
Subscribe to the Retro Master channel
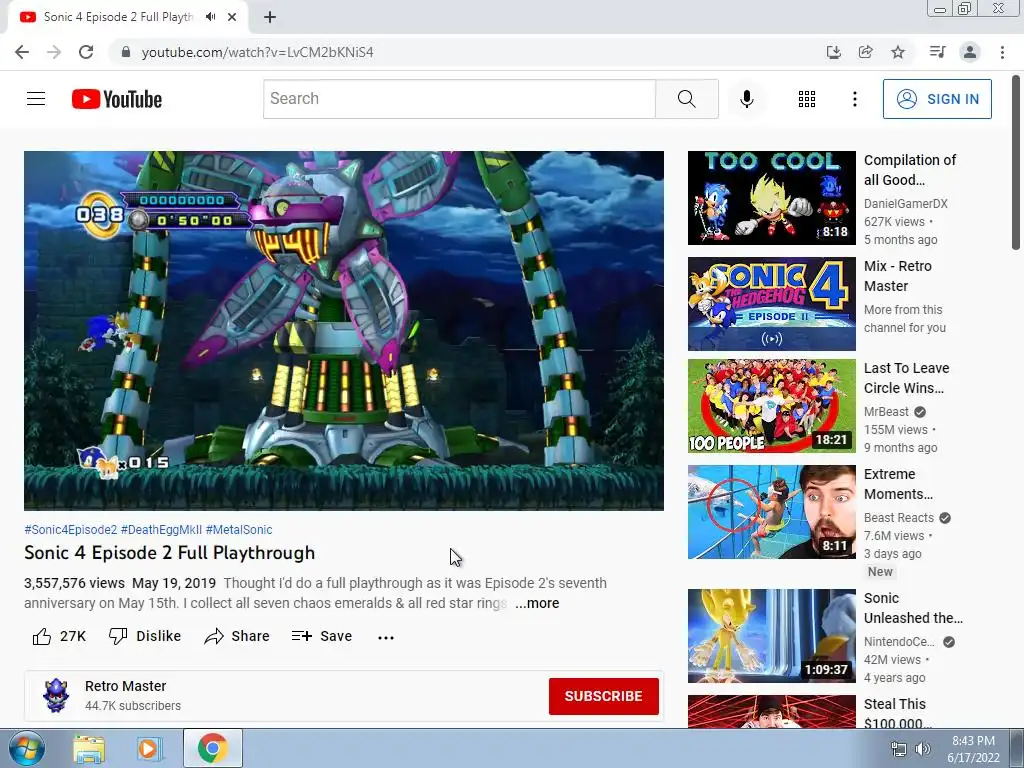603,696
